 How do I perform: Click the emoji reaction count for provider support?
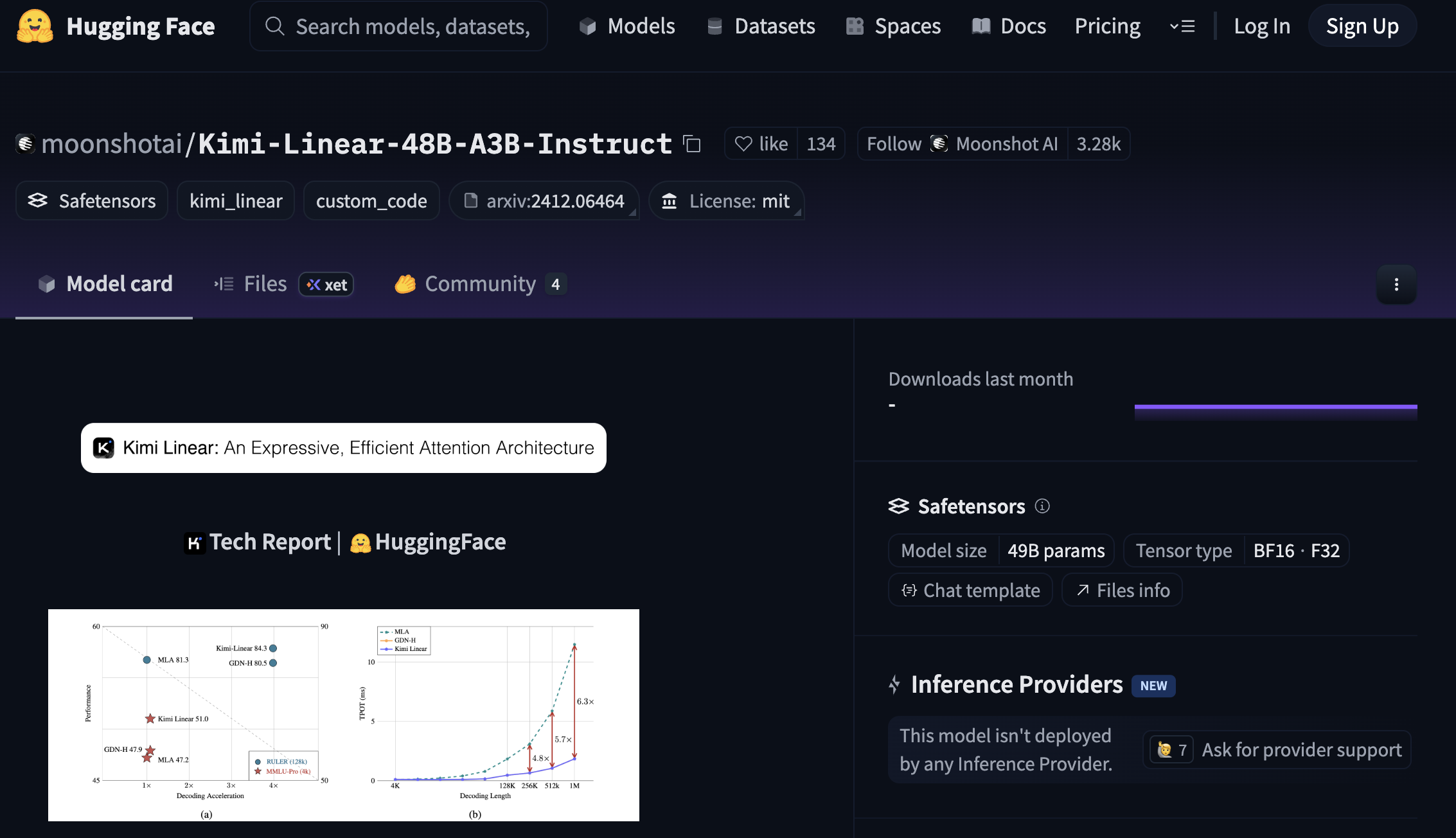(x=1171, y=750)
